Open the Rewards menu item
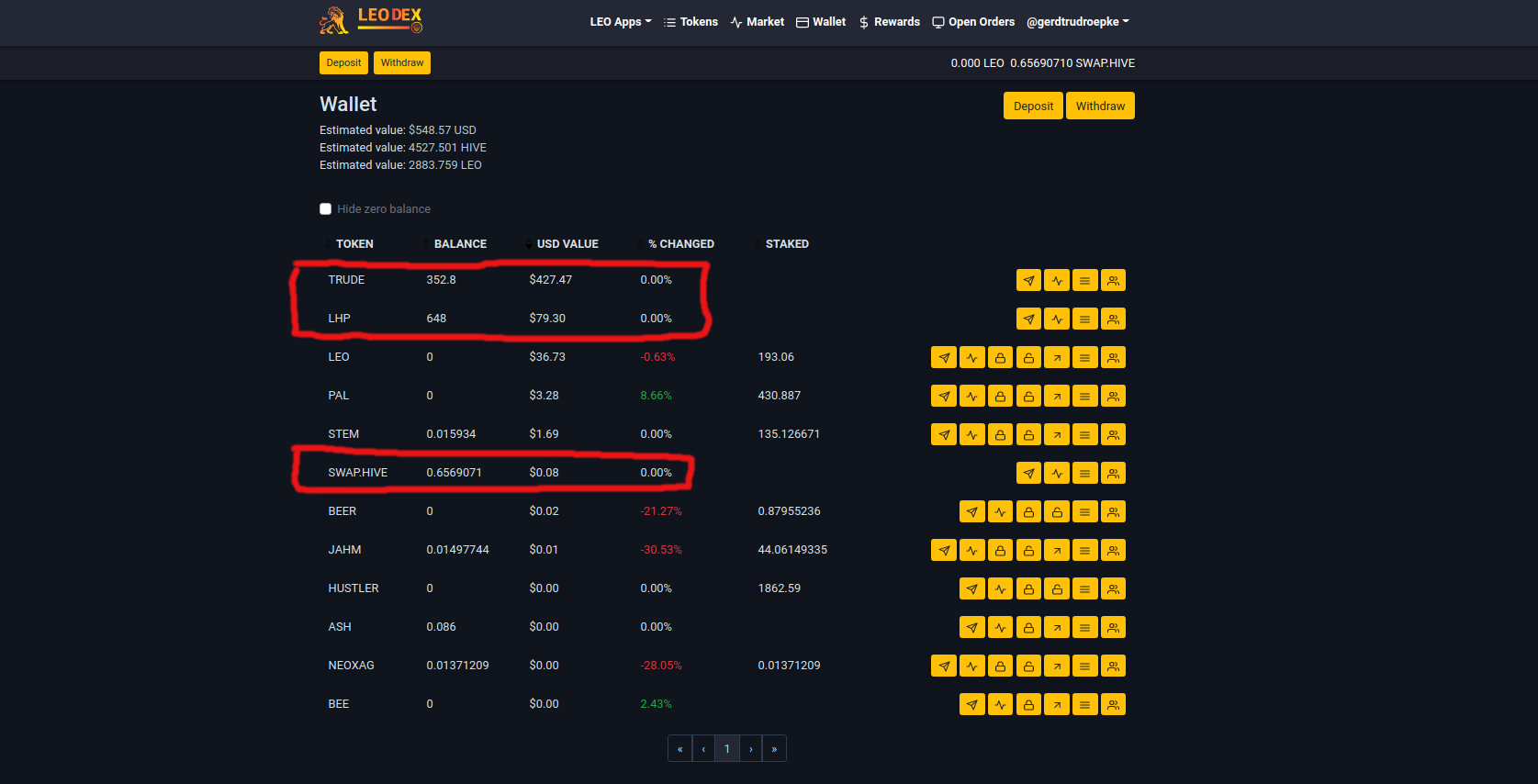The height and width of the screenshot is (784, 1538). coord(889,22)
